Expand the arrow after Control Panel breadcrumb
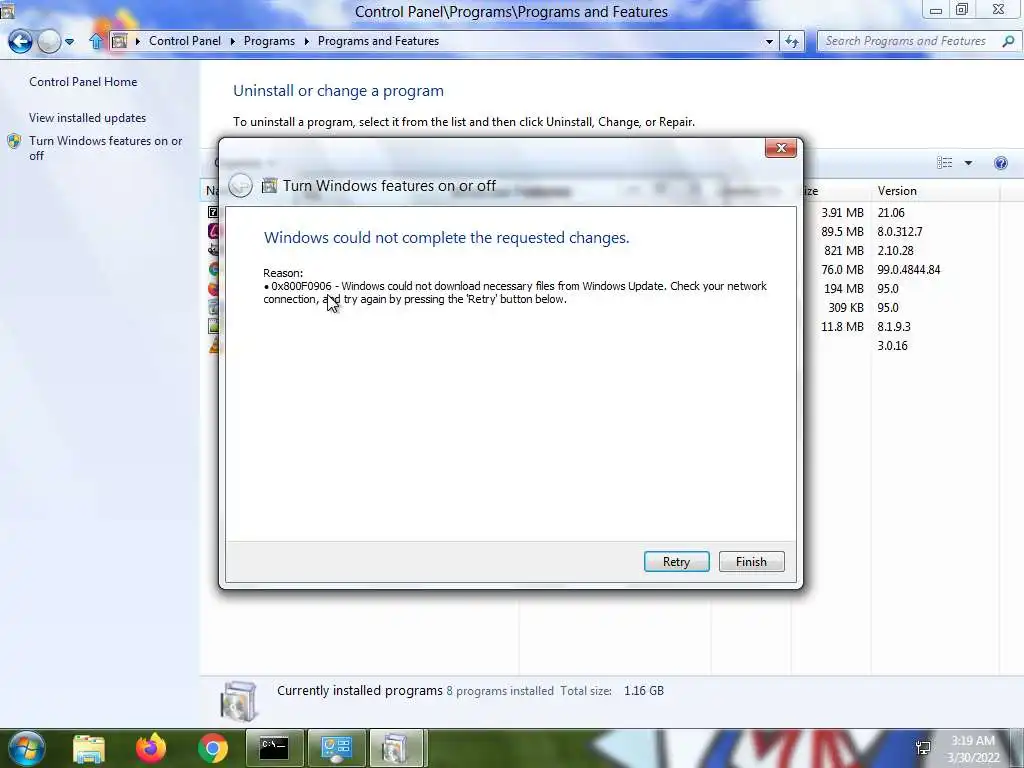1024x768 pixels. (x=232, y=41)
